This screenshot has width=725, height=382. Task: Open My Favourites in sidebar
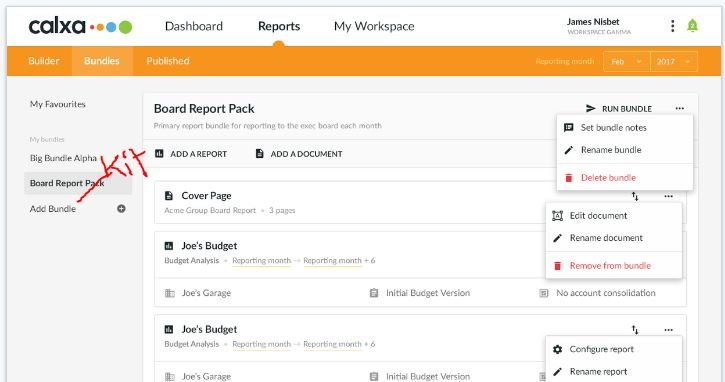click(58, 104)
